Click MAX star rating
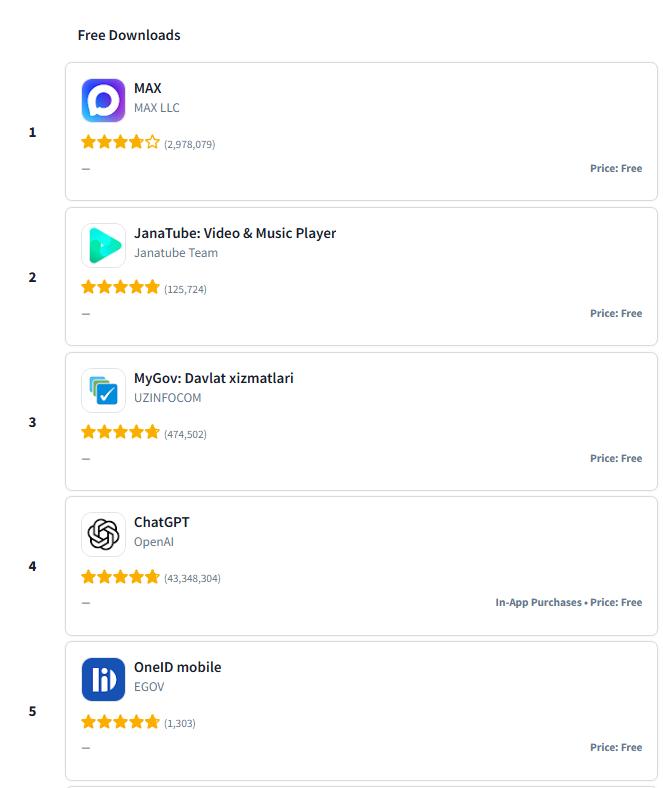The width and height of the screenshot is (663, 788). pos(120,143)
